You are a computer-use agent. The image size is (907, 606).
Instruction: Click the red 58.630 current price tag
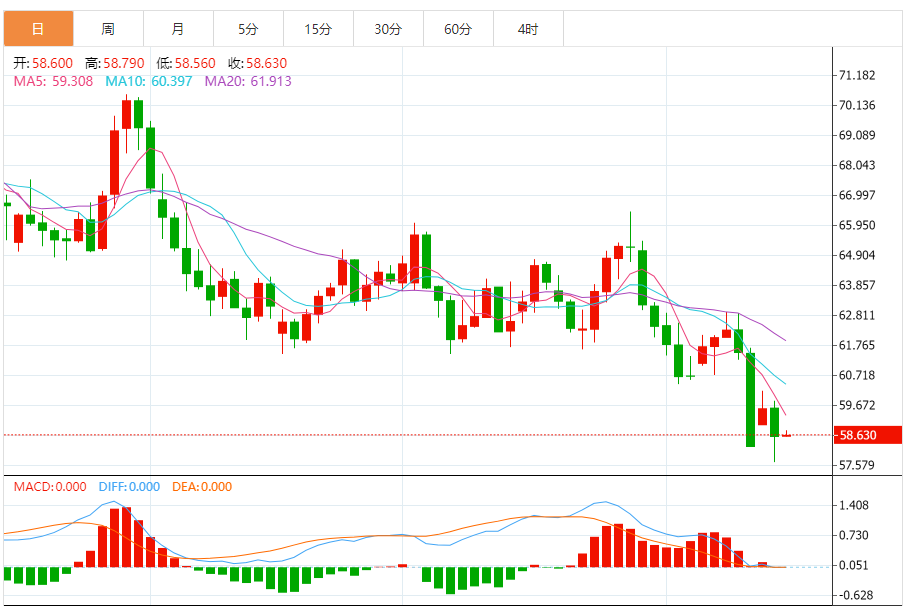[867, 435]
